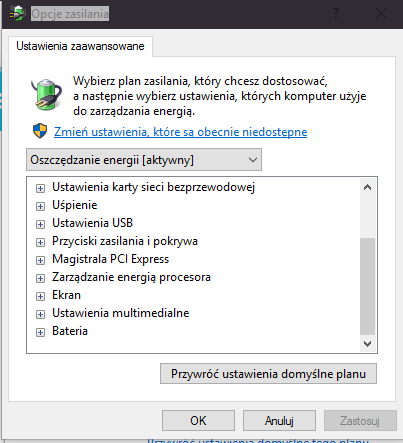Expand Magistrala PCI Express

click(x=40, y=261)
